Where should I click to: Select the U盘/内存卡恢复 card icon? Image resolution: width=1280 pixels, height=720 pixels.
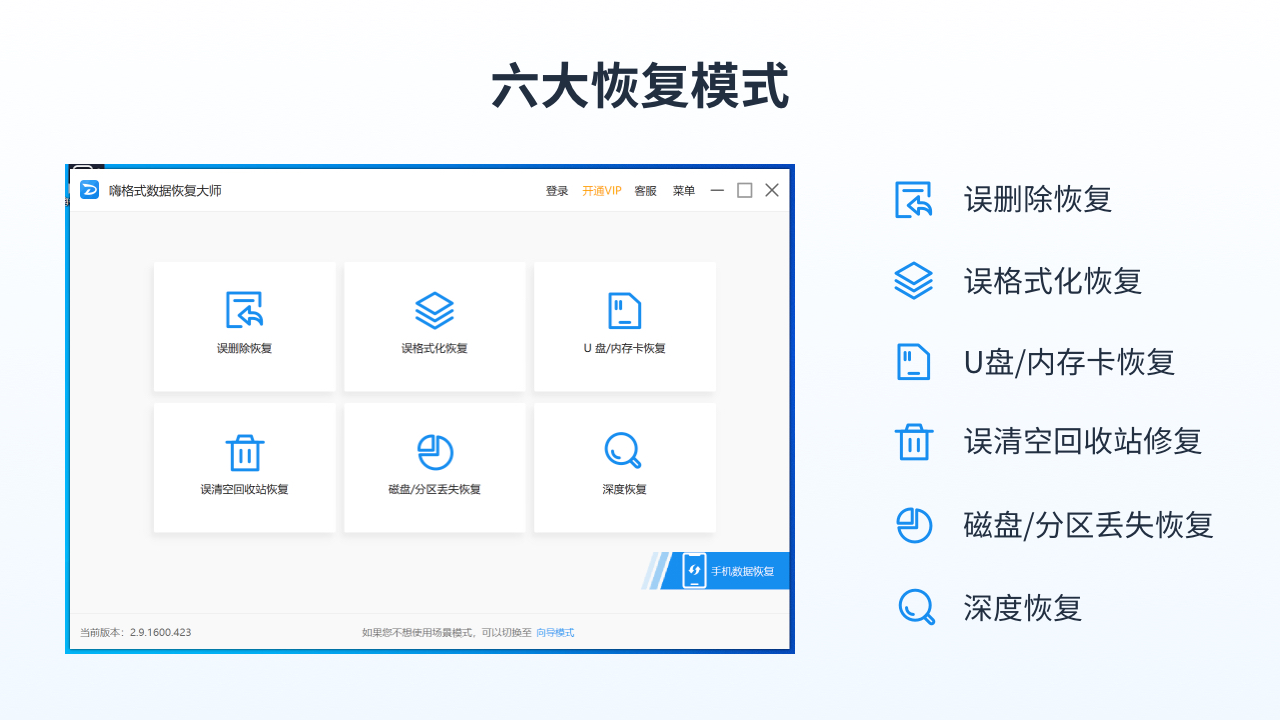(624, 310)
